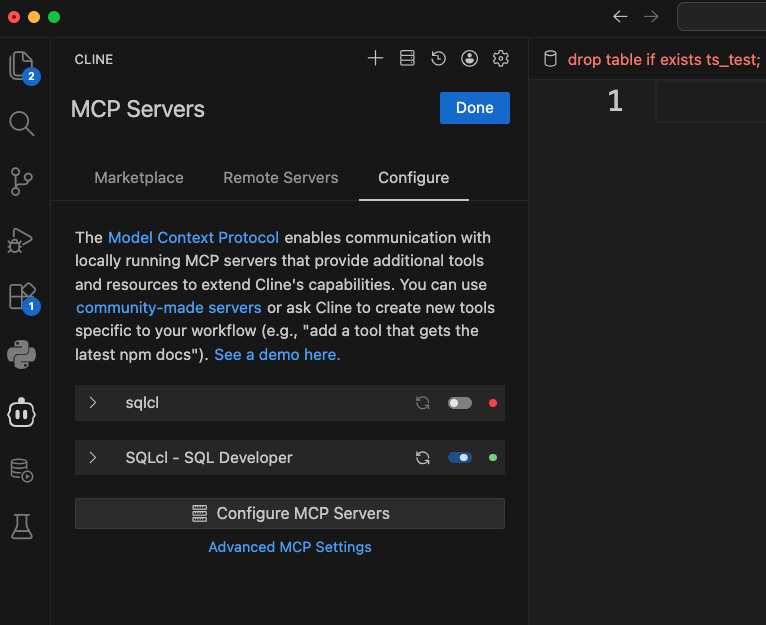Click the Cline settings gear icon
The width and height of the screenshot is (766, 625).
pos(501,59)
